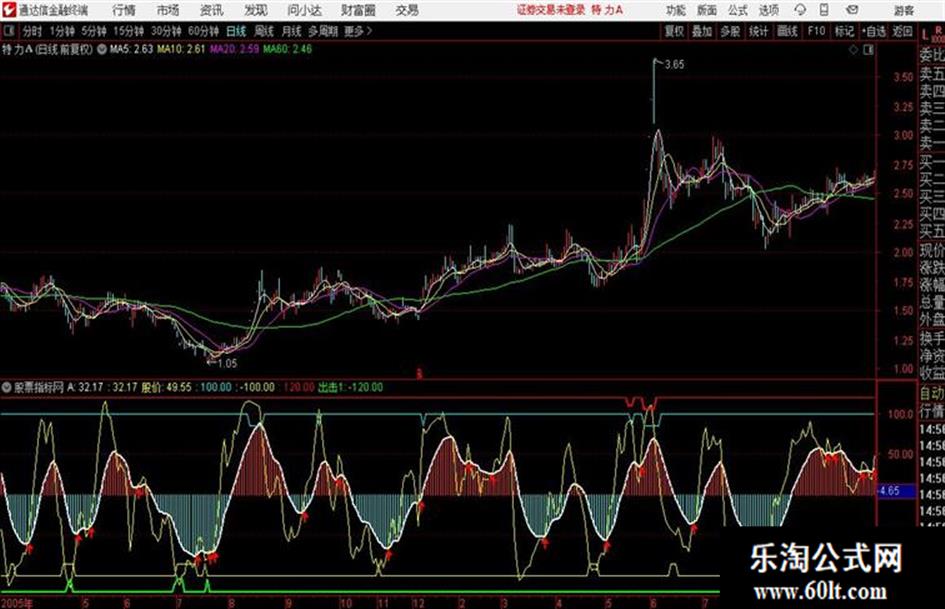Open the 选项 menu
The width and height of the screenshot is (945, 609).
pyautogui.click(x=769, y=10)
